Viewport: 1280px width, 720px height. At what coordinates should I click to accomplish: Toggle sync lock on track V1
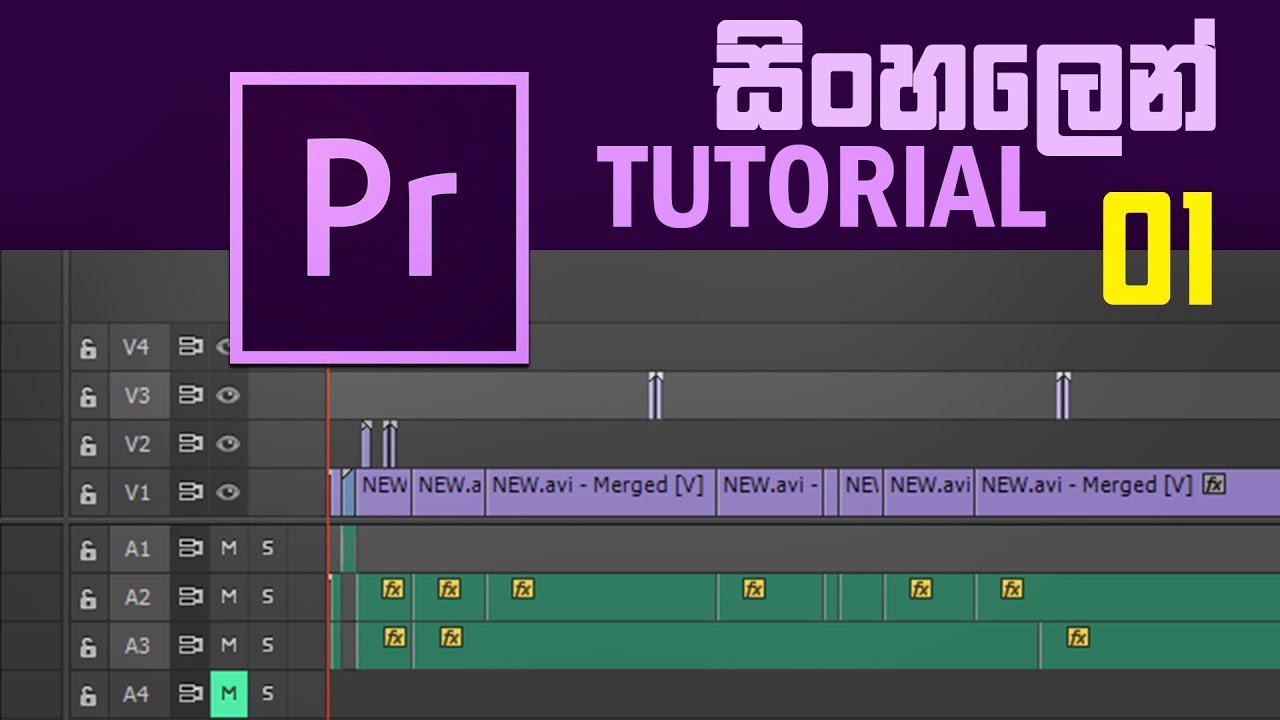click(x=189, y=491)
